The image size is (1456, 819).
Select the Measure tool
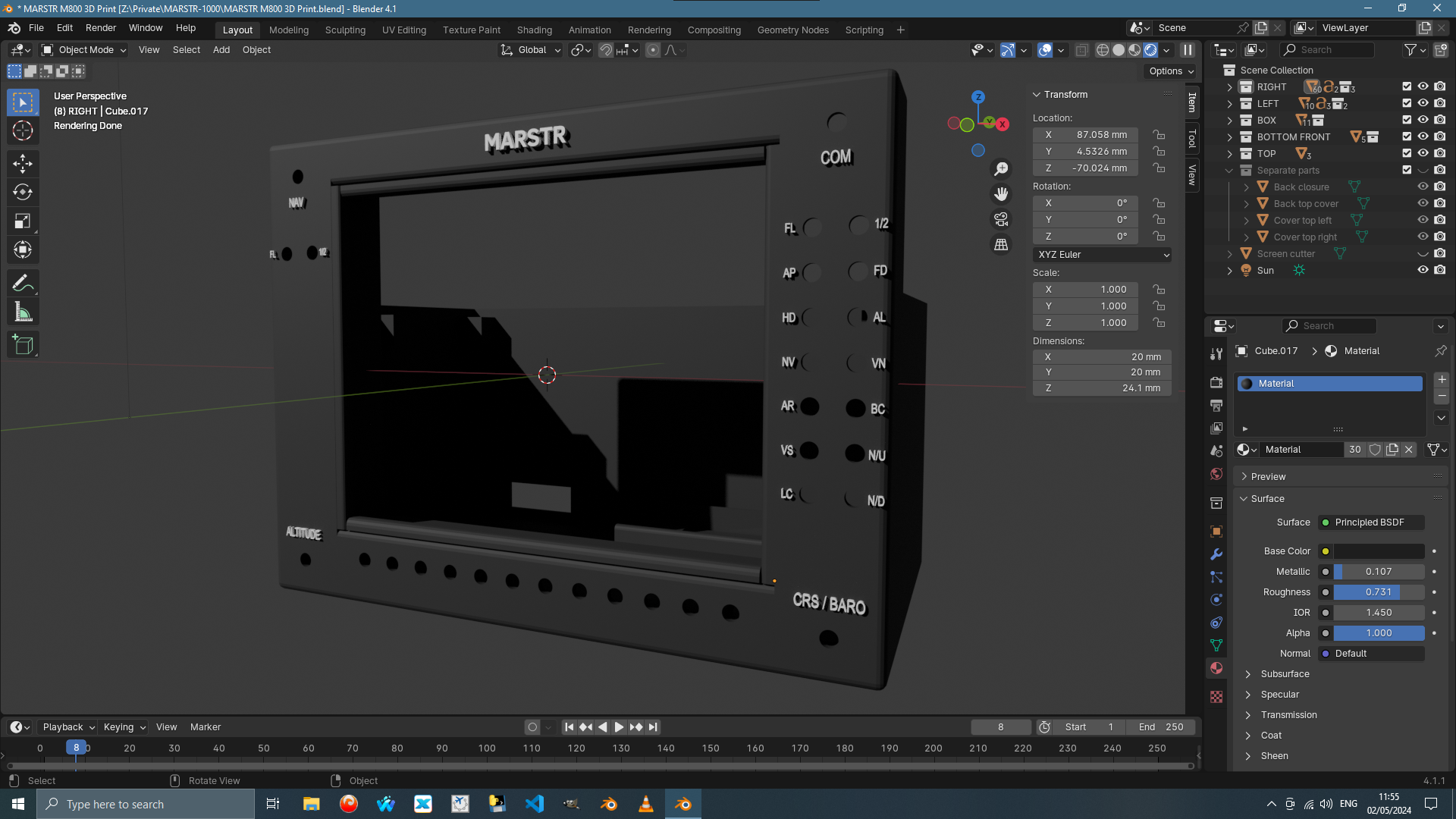point(23,312)
